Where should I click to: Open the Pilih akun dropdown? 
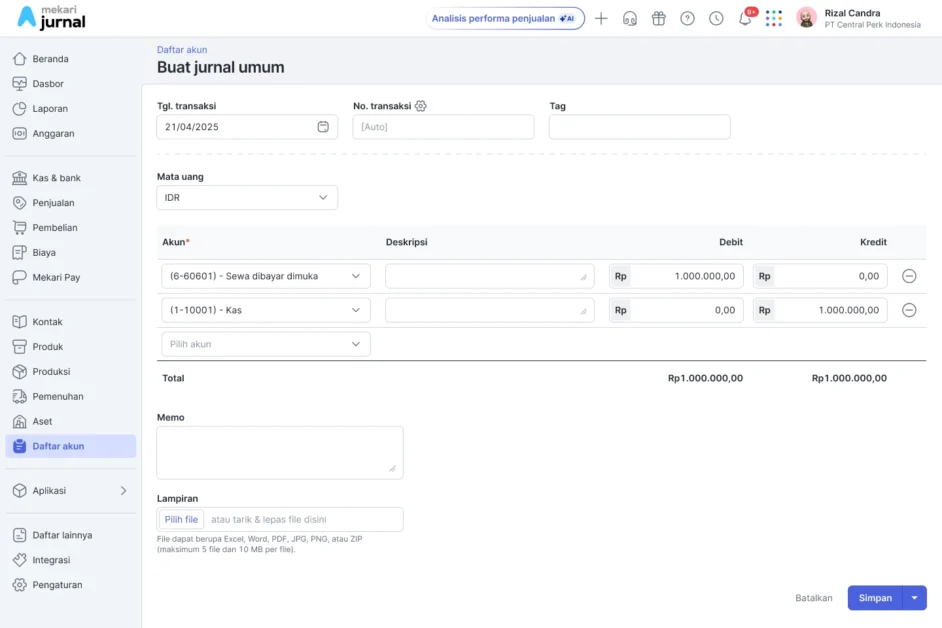(265, 344)
